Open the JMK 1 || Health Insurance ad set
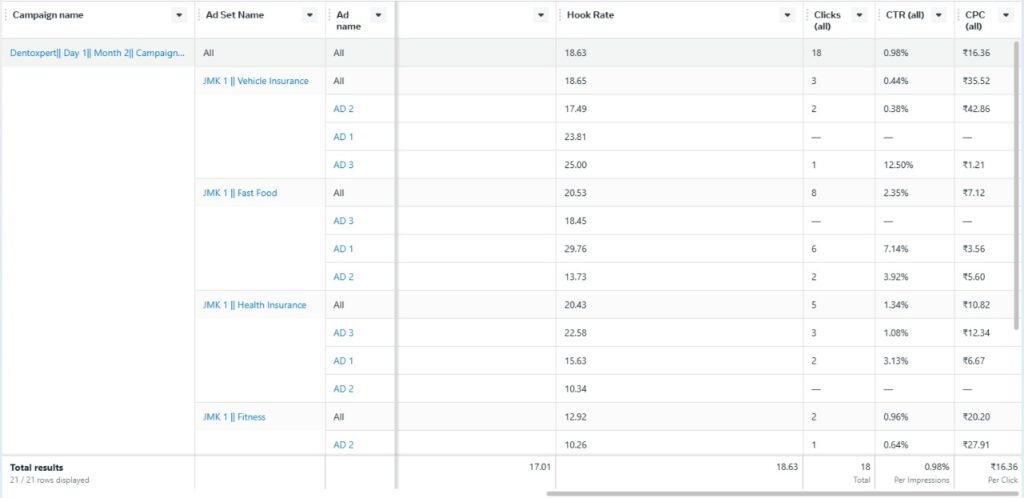This screenshot has width=1024, height=498. click(x=254, y=305)
